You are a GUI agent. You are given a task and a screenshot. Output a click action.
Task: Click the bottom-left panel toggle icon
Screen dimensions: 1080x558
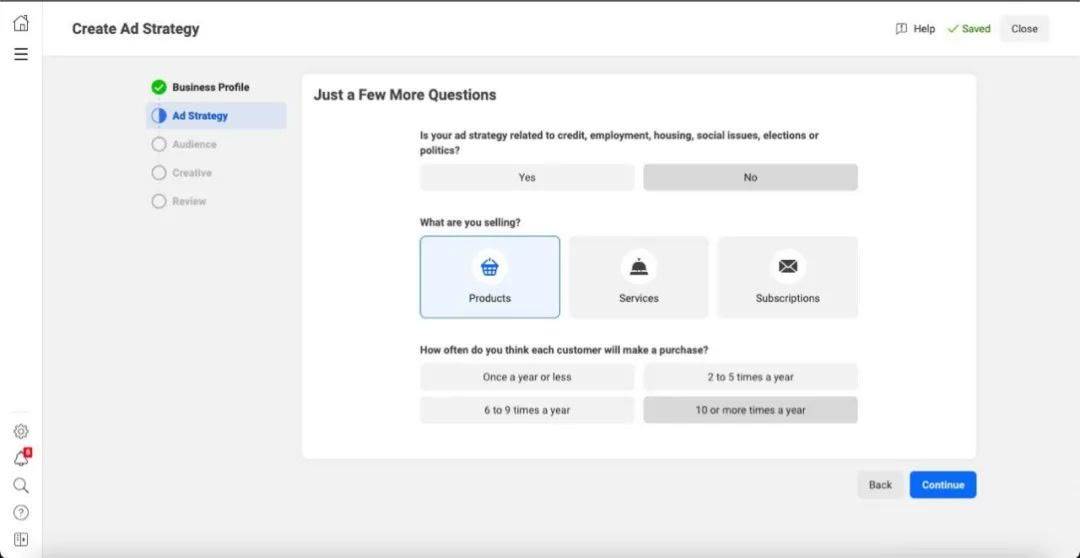[x=21, y=540]
